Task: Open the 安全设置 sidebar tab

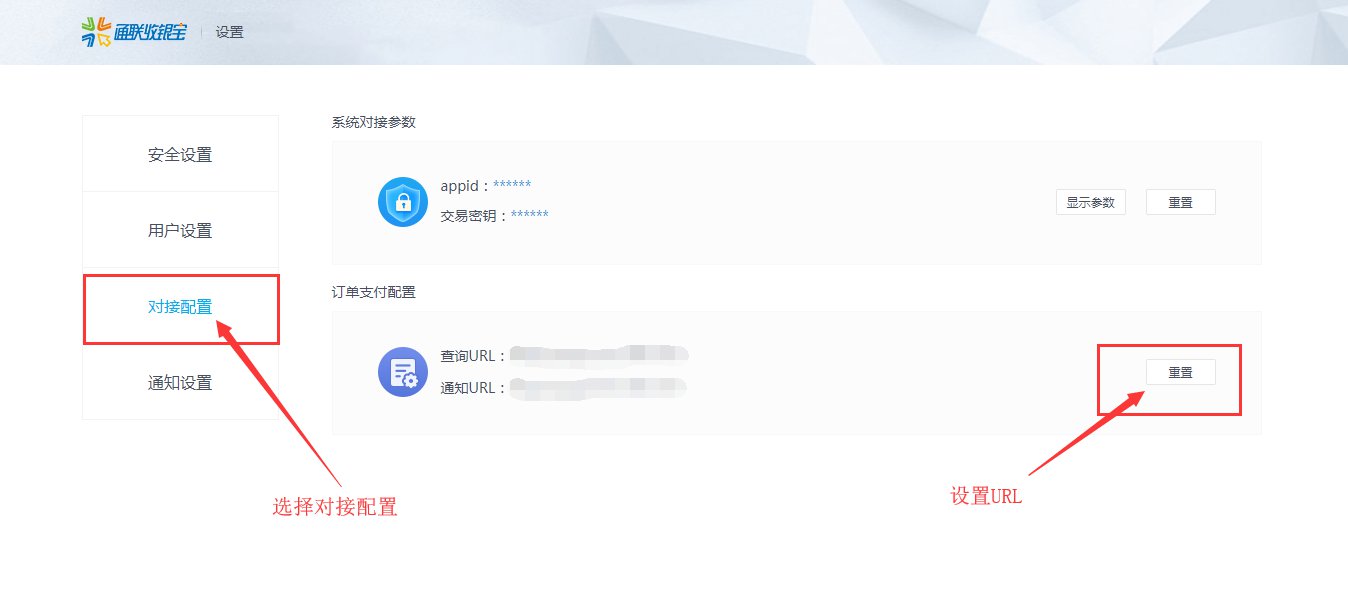Action: click(180, 154)
